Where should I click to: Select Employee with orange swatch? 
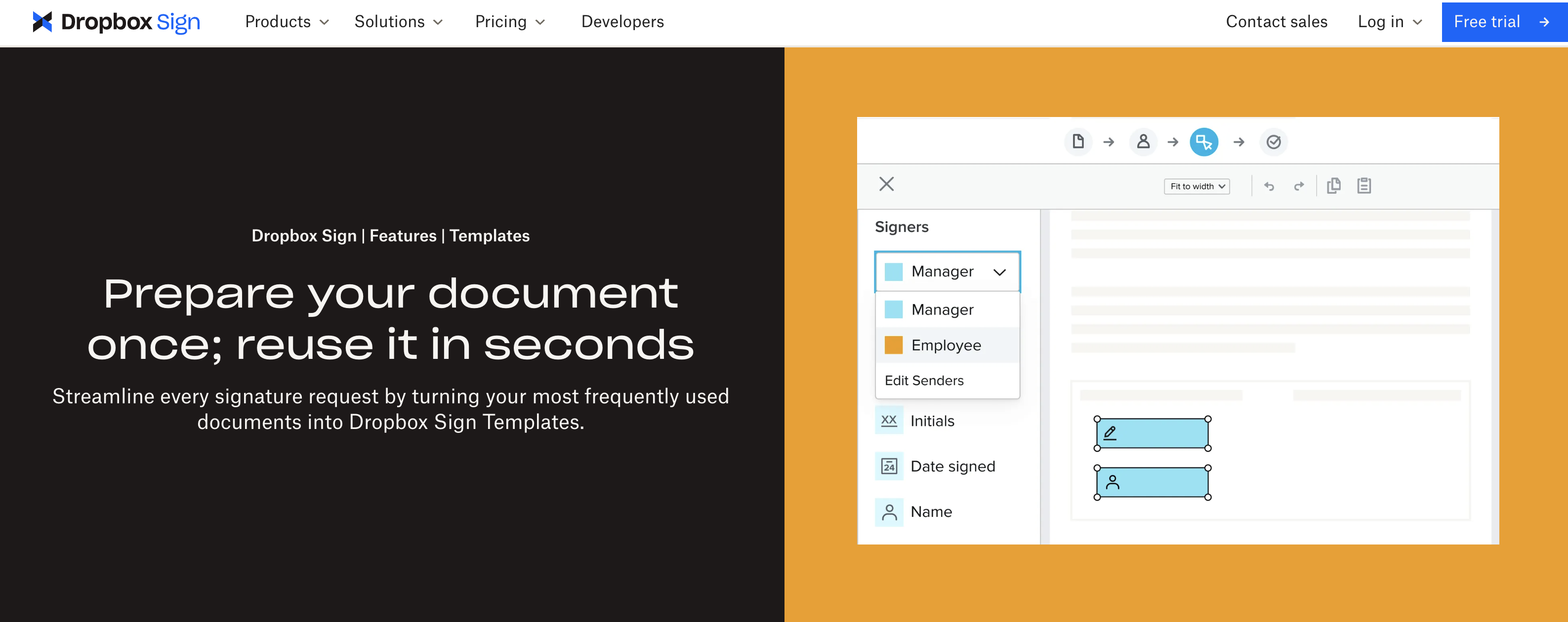(946, 346)
